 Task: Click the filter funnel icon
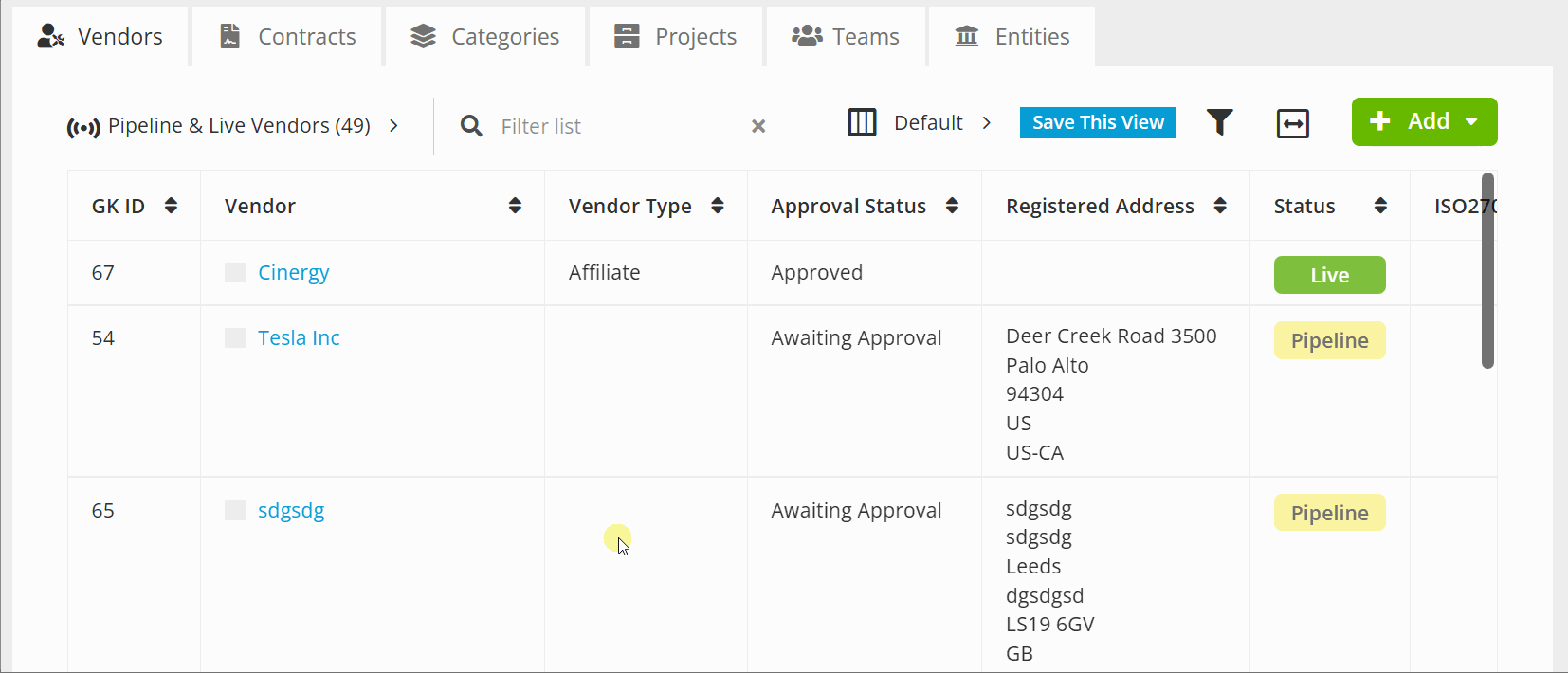point(1219,122)
